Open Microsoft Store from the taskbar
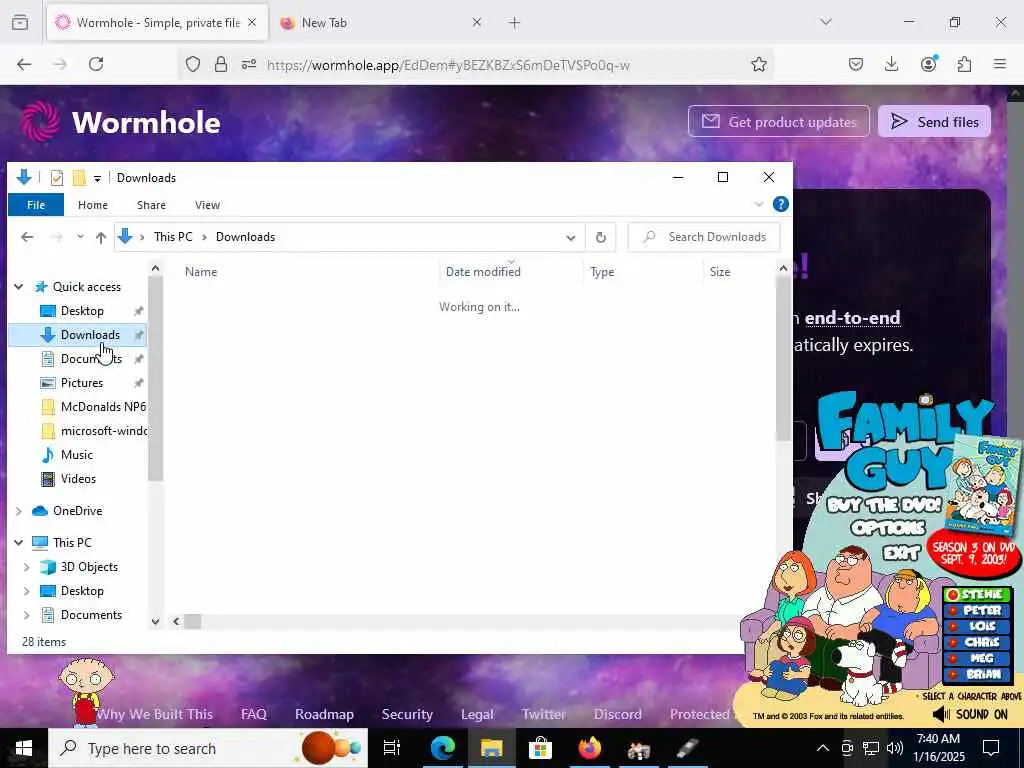Viewport: 1024px width, 768px height. 540,748
